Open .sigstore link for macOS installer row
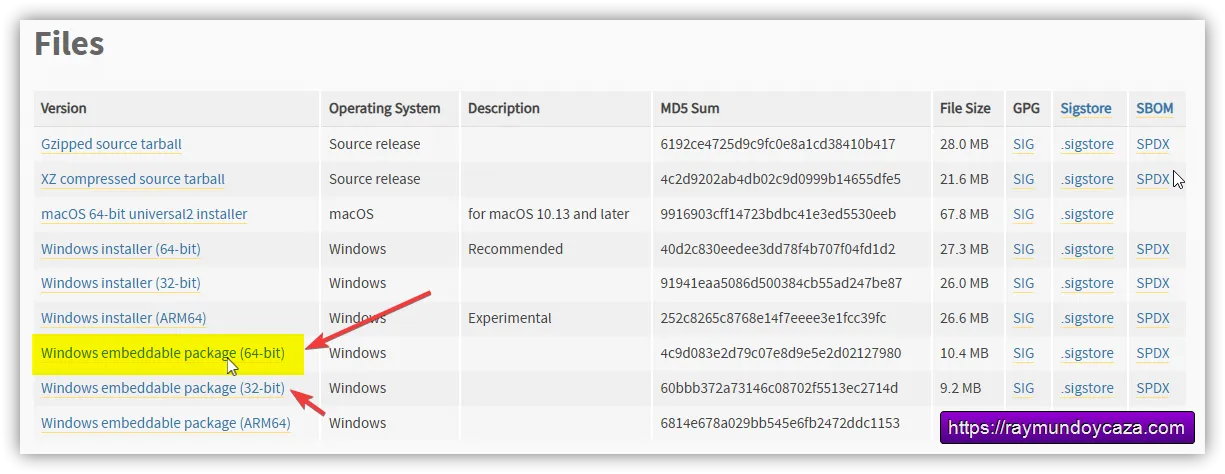The image size is (1225, 474). 1086,214
